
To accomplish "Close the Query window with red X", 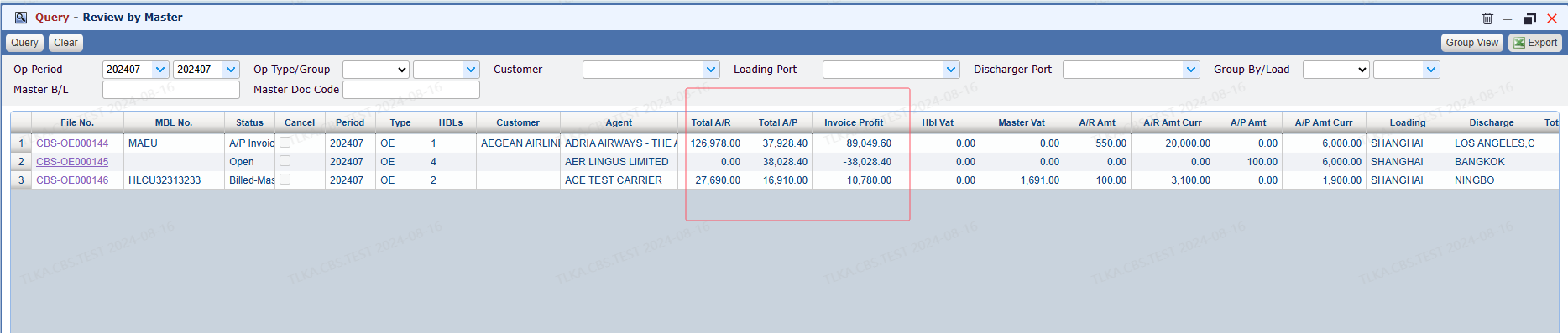I will pyautogui.click(x=1552, y=18).
